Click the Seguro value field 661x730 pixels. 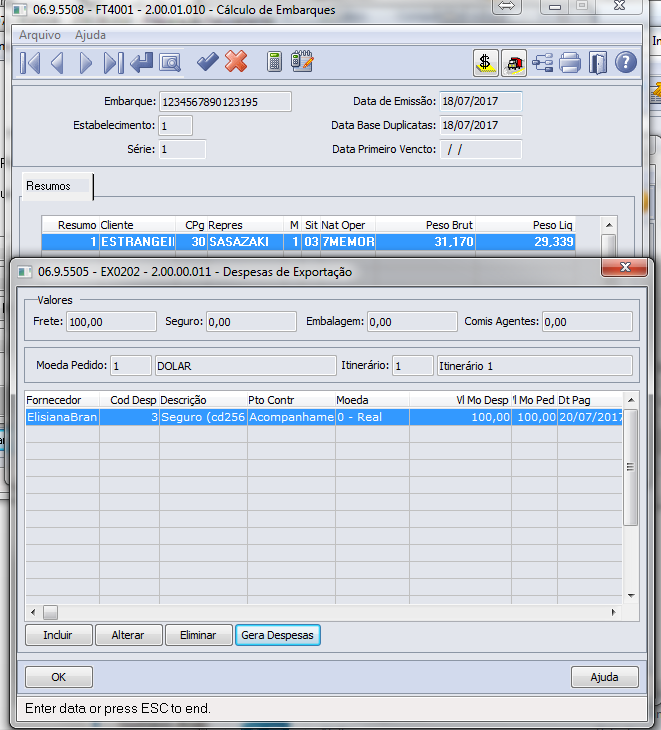pyautogui.click(x=251, y=322)
